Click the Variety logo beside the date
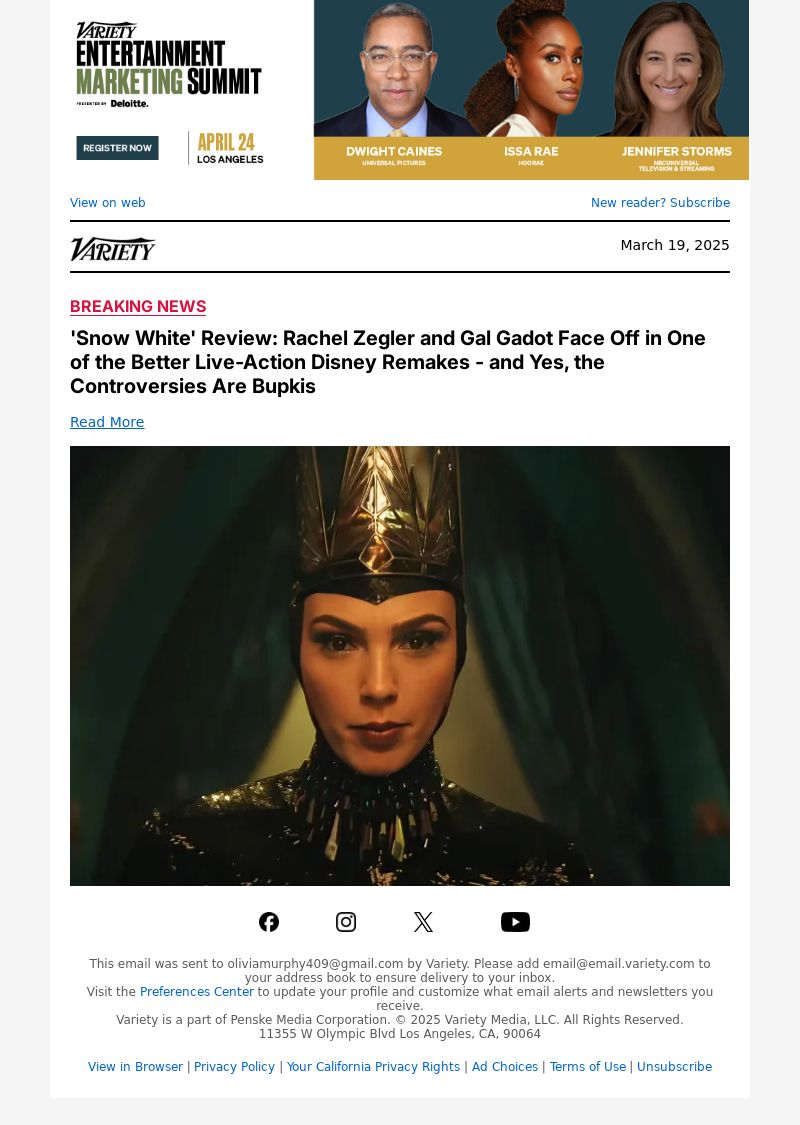Screen dimensions: 800x1125 113,249
